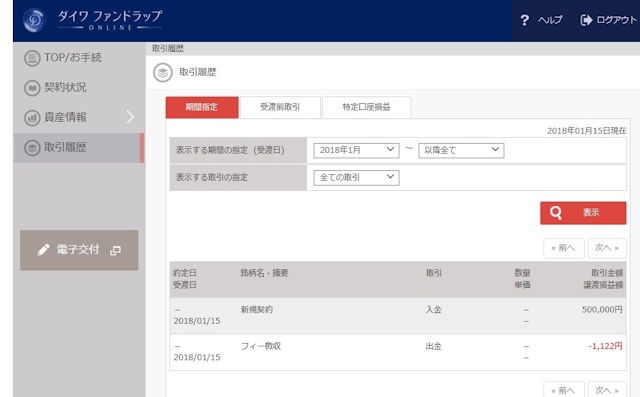Image resolution: width=640 pixels, height=397 pixels.
Task: Click the upper 次へ» pagination button
Action: tap(607, 248)
